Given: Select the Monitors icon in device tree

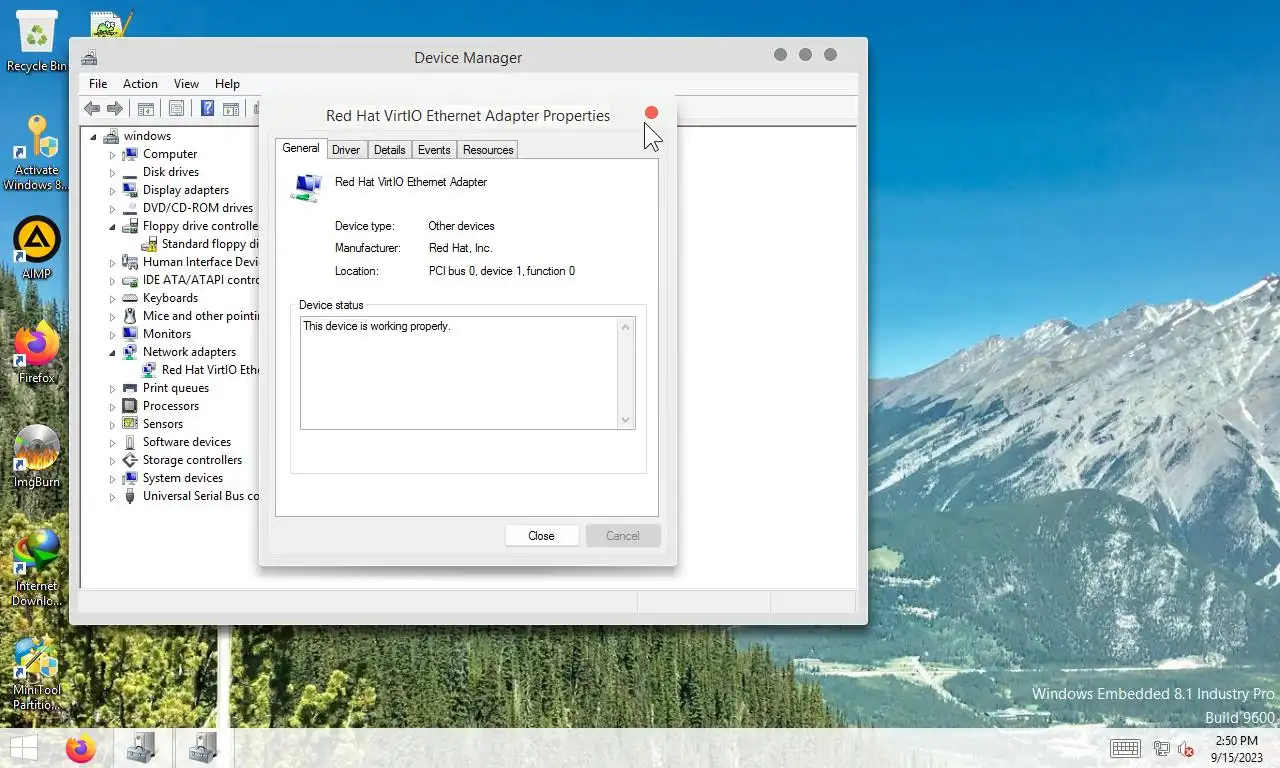Looking at the screenshot, I should click(130, 334).
